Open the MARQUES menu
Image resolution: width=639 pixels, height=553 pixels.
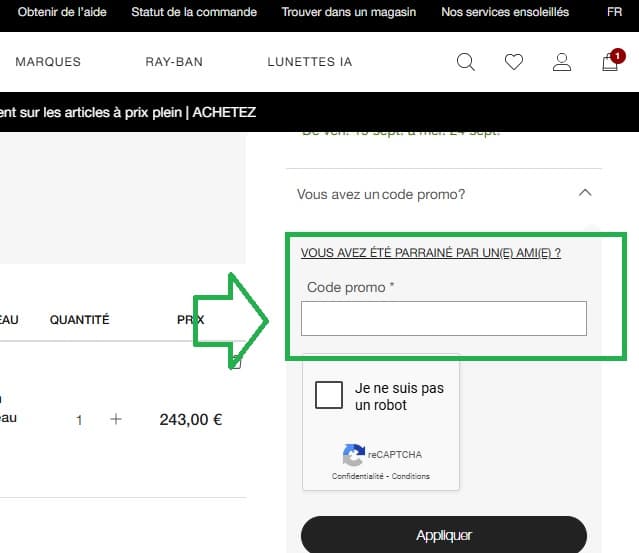point(48,62)
